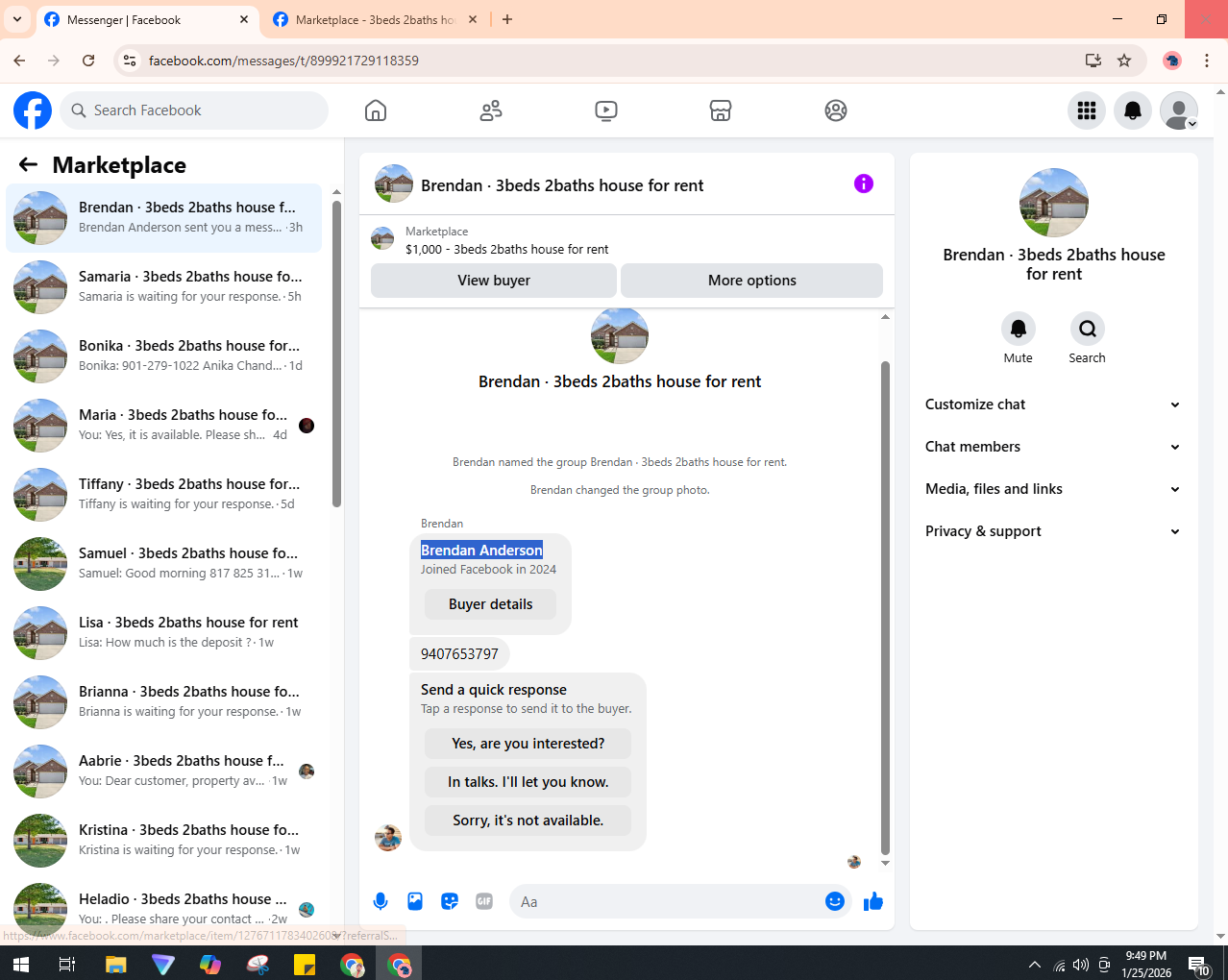Click the conversation list scrollbar
Viewport: 1228px width, 980px height.
pos(336,354)
